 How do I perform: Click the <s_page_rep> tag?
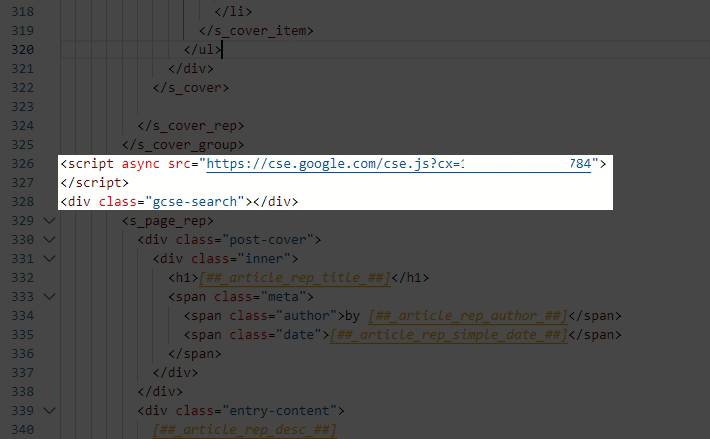[168, 221]
